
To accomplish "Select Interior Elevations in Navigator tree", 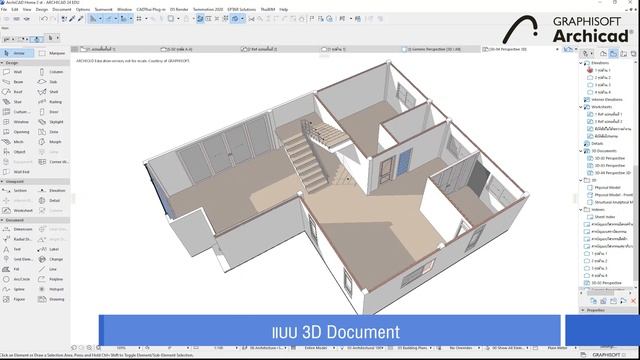I will [x=607, y=100].
